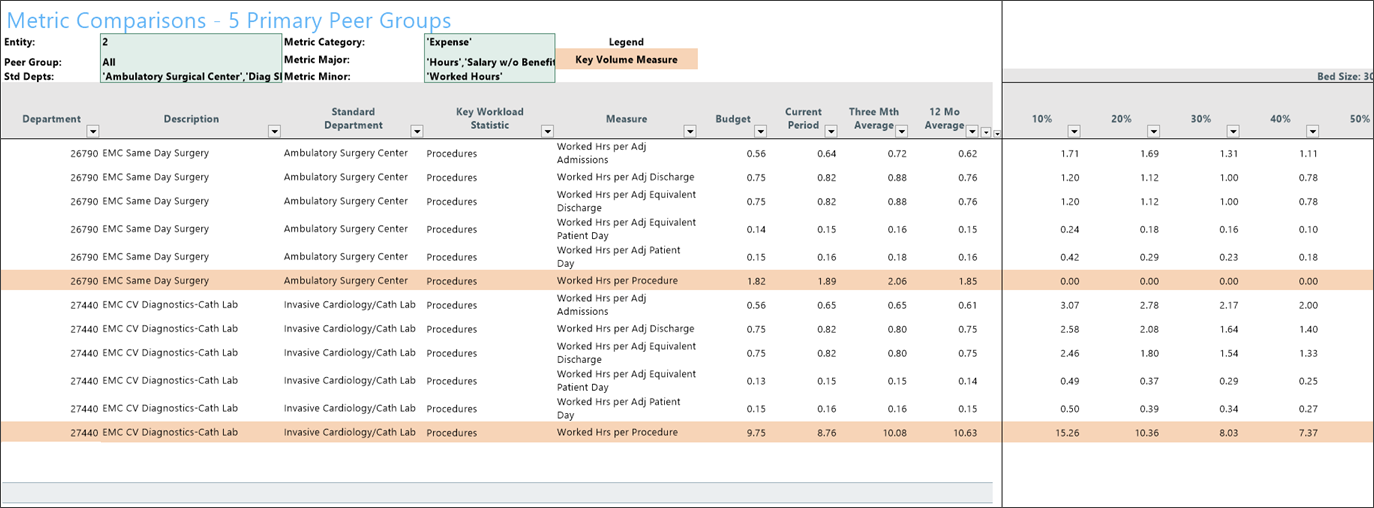Select the Metric Category cell 'Expense'
The image size is (1374, 508).
[489, 42]
